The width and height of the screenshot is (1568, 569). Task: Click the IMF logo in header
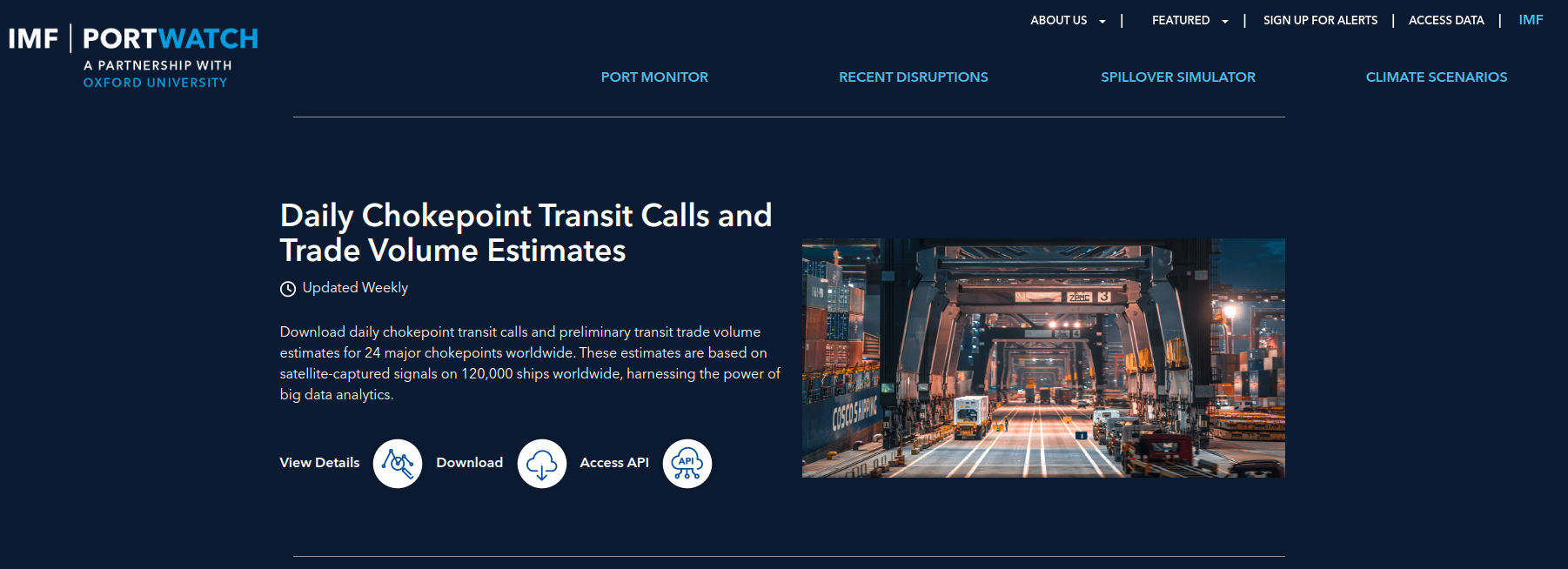pos(33,39)
